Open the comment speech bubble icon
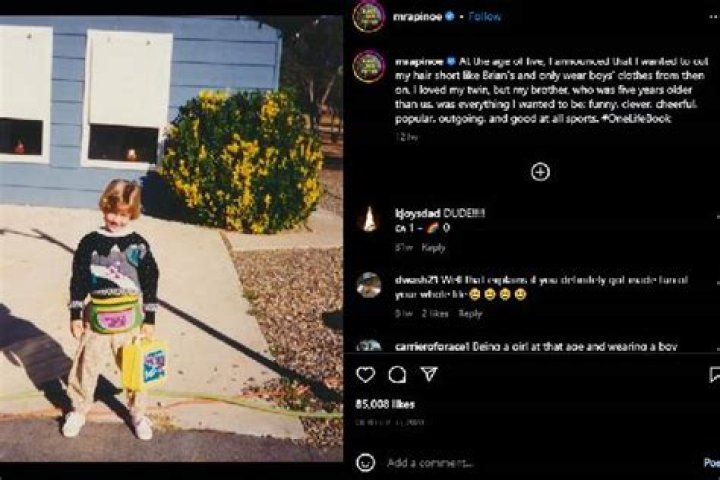720x480 pixels. 397,375
